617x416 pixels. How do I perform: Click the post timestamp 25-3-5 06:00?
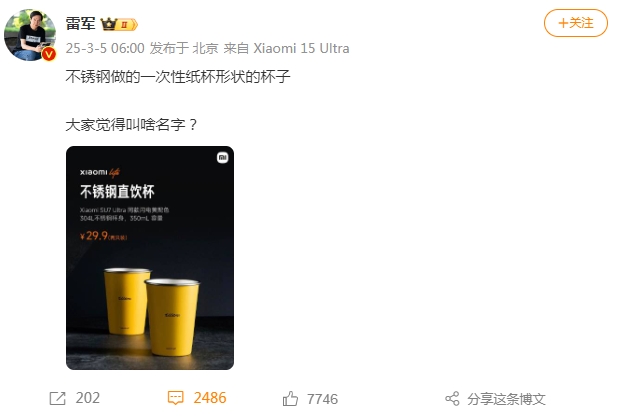(x=105, y=48)
